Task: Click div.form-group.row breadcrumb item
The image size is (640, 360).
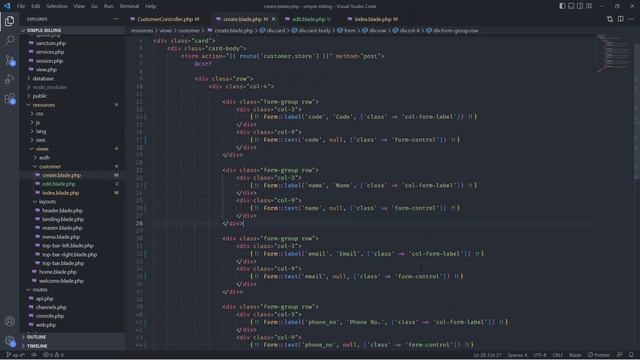Action: pos(452,30)
